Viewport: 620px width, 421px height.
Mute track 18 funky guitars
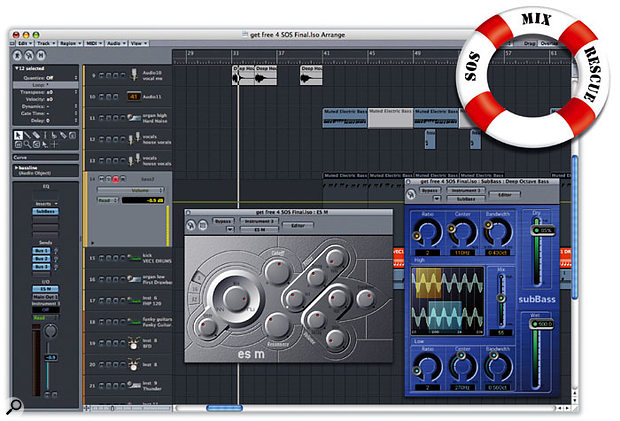[101, 322]
